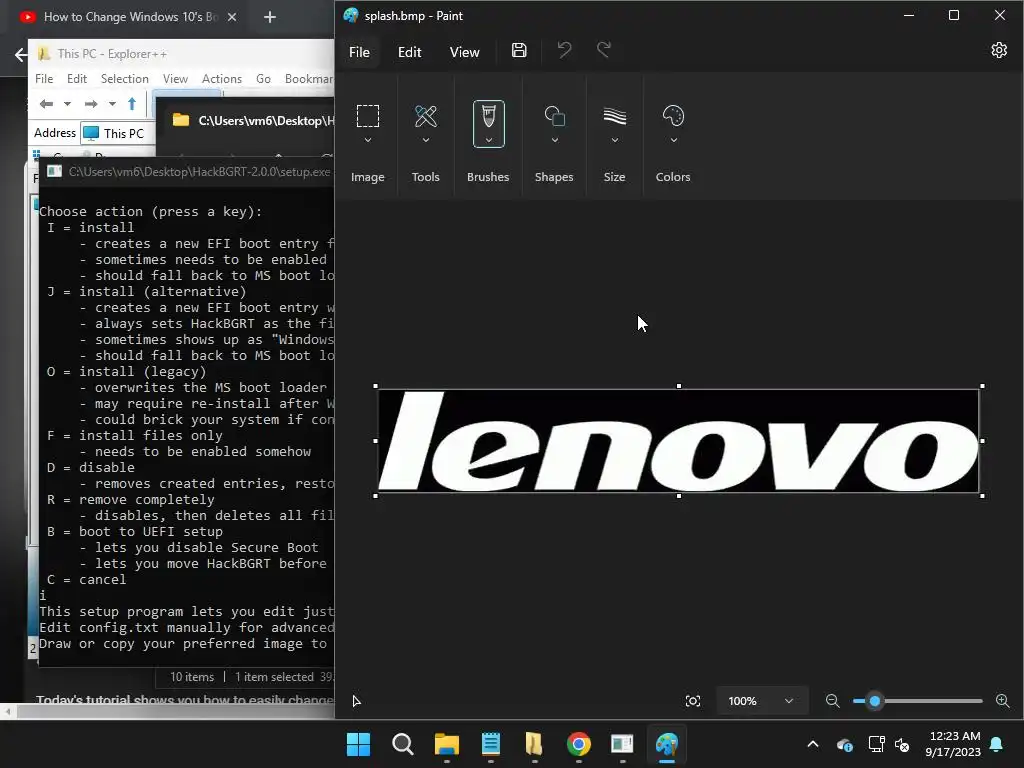This screenshot has height=768, width=1024.
Task: Open the Go menu in Explorer++
Action: click(x=263, y=78)
